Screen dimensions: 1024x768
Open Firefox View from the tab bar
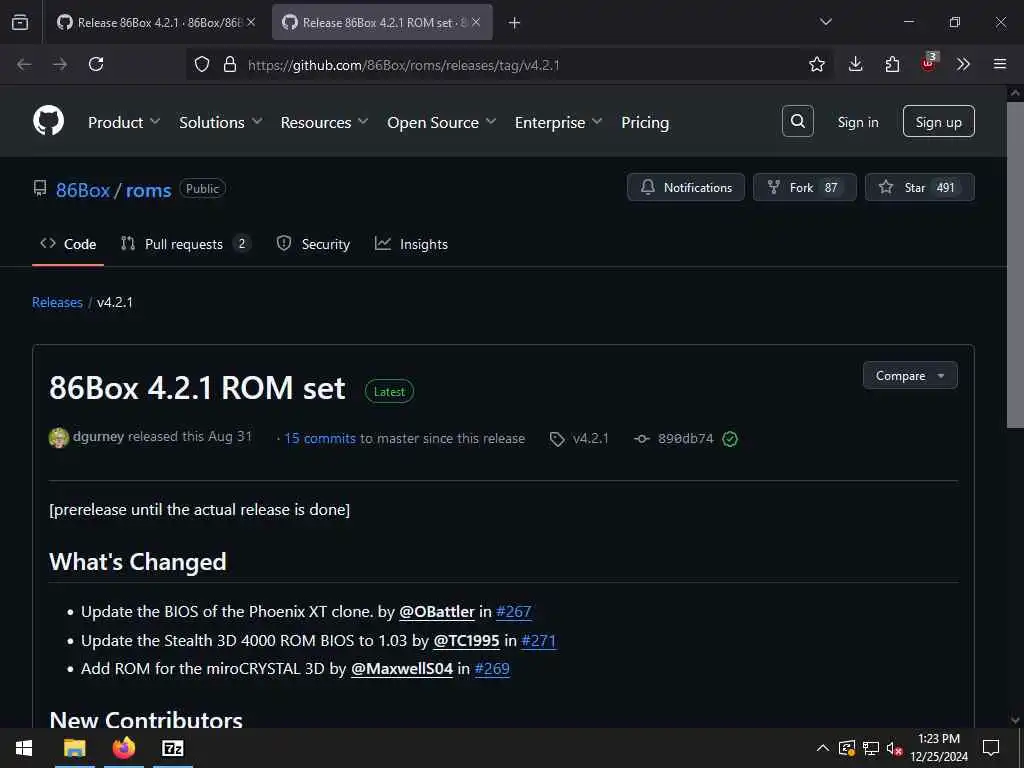(x=20, y=22)
